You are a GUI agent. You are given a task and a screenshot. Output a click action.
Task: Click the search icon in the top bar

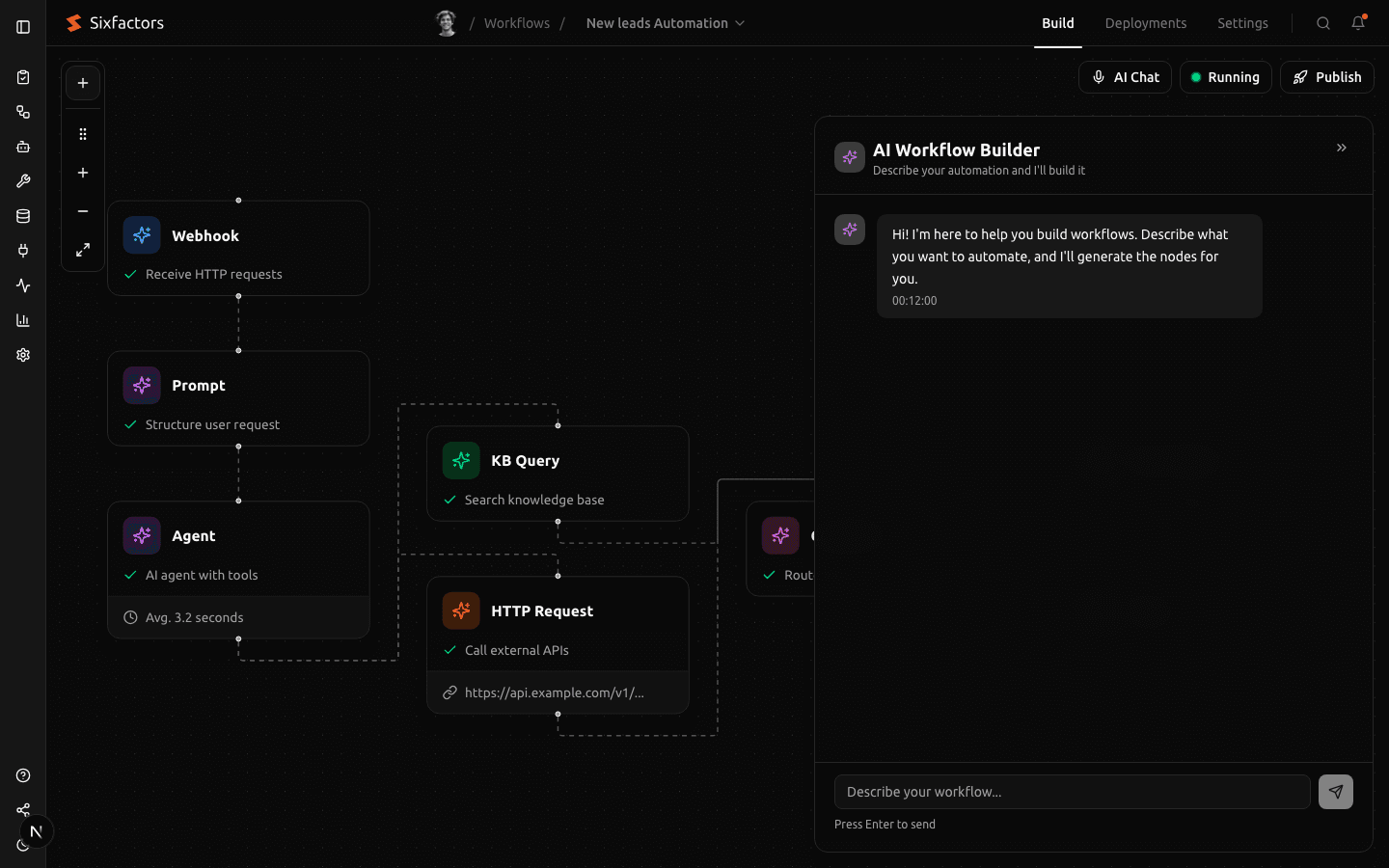[x=1323, y=22]
